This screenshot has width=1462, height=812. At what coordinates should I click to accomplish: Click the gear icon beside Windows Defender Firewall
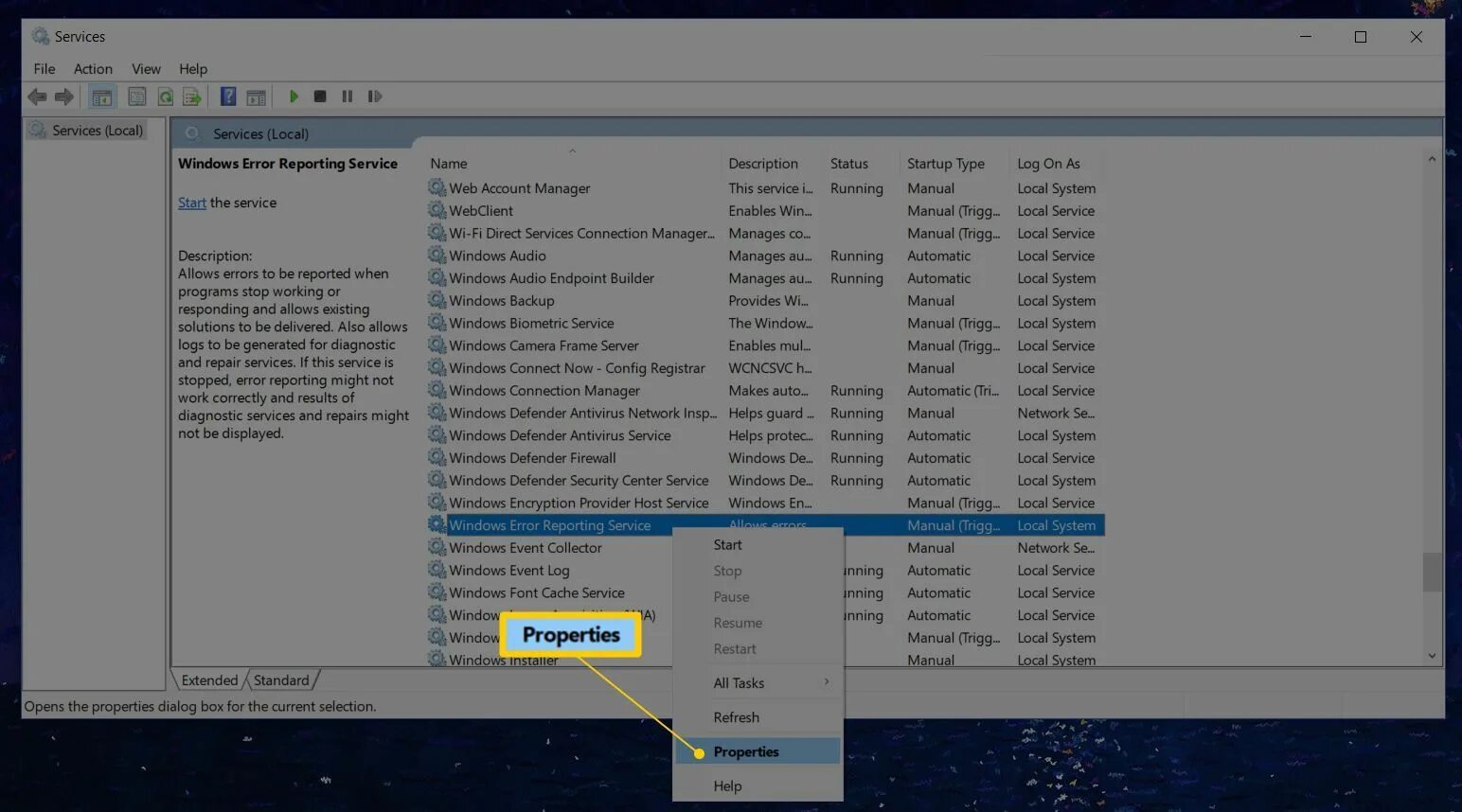[x=437, y=457]
